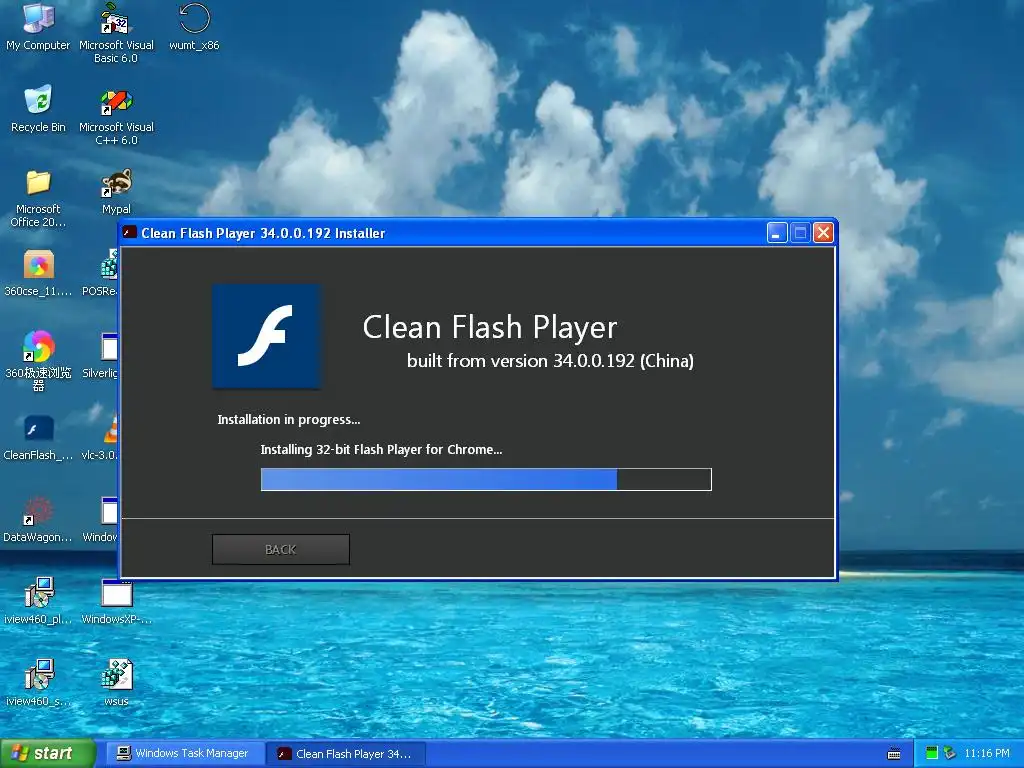The image size is (1024, 768).
Task: Open the My Computer desktop icon
Action: 38,27
